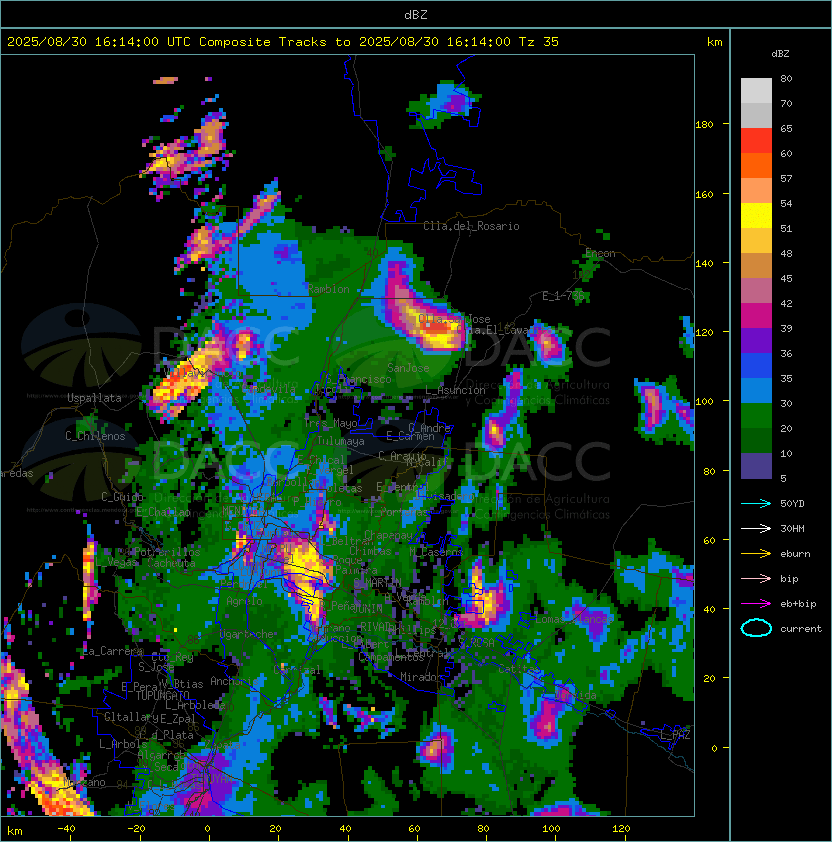Click the yellow eburn track arrow

756,554
